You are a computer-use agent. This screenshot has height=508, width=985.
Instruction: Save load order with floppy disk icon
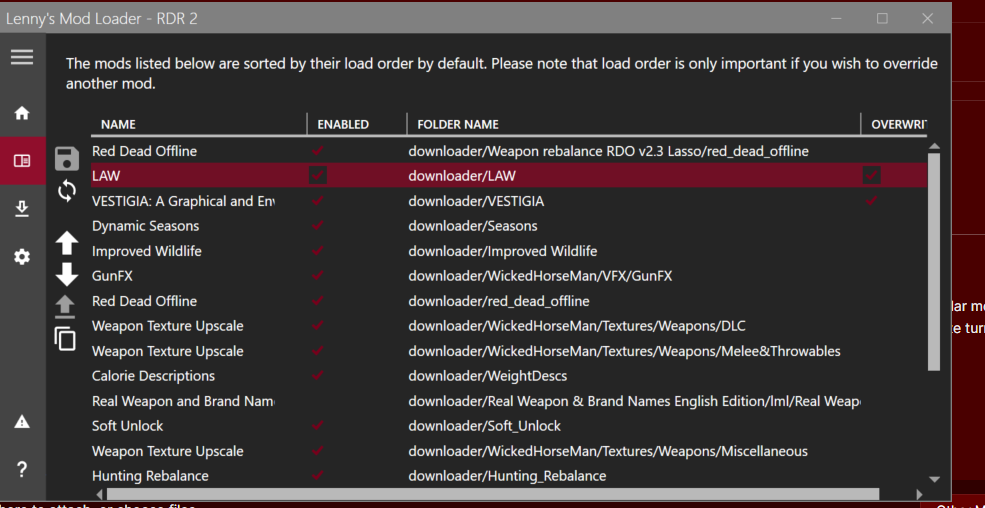[66, 158]
